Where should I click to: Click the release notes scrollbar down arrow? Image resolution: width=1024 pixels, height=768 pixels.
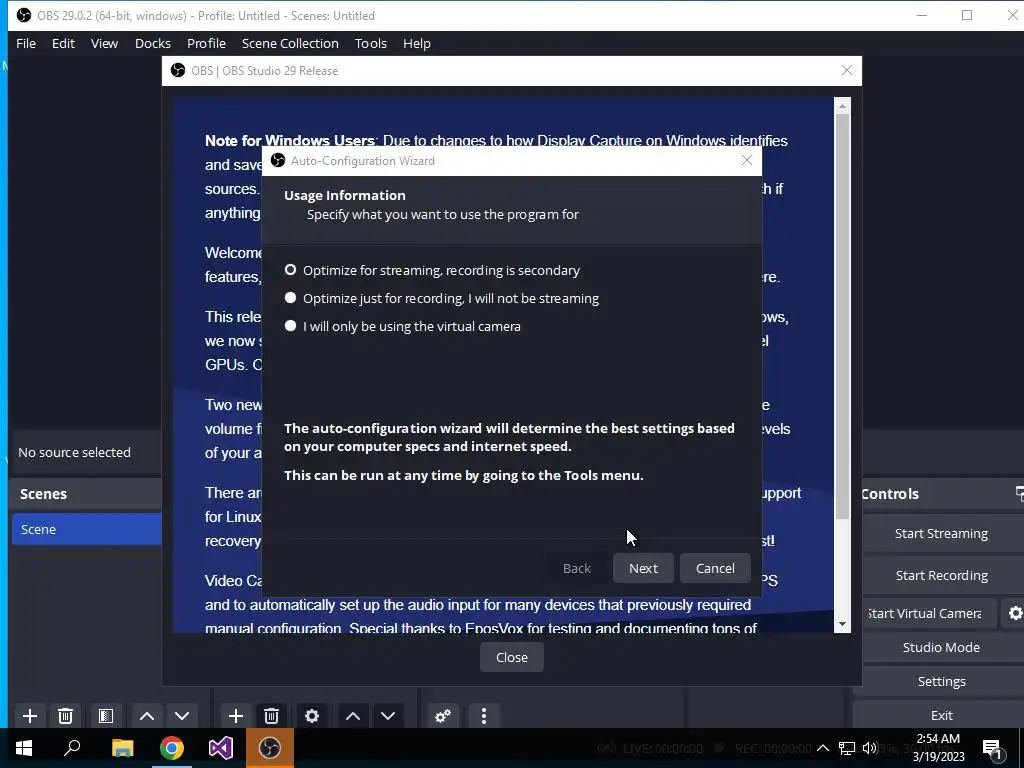(x=842, y=624)
